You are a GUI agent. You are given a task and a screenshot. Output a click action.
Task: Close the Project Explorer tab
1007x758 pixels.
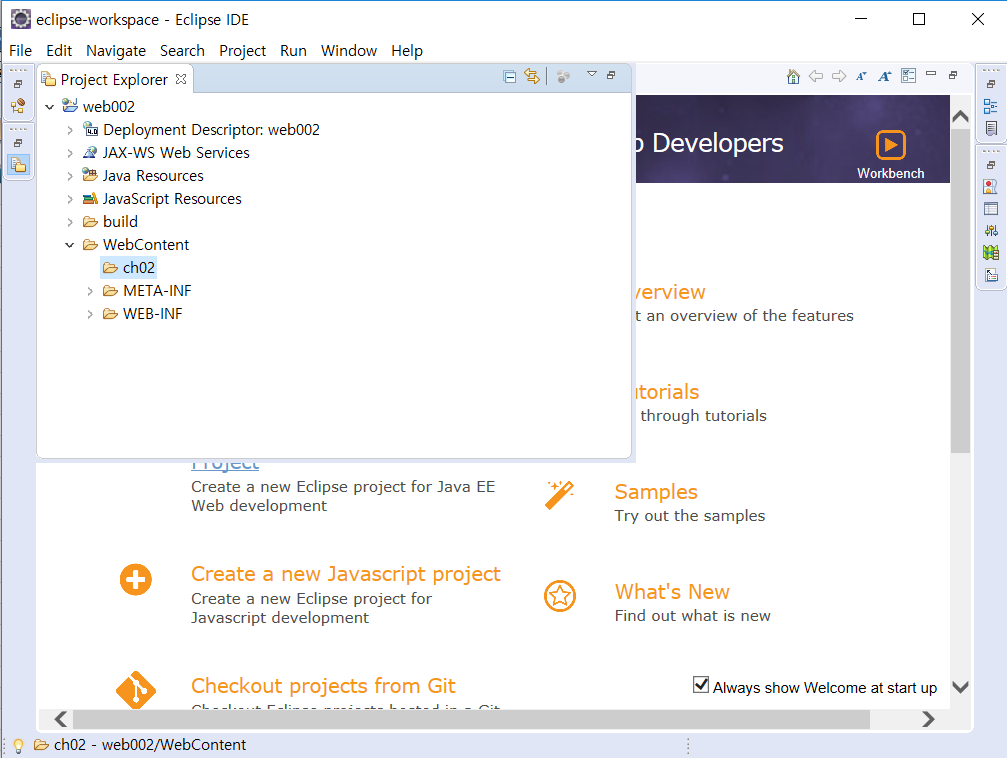[181, 79]
